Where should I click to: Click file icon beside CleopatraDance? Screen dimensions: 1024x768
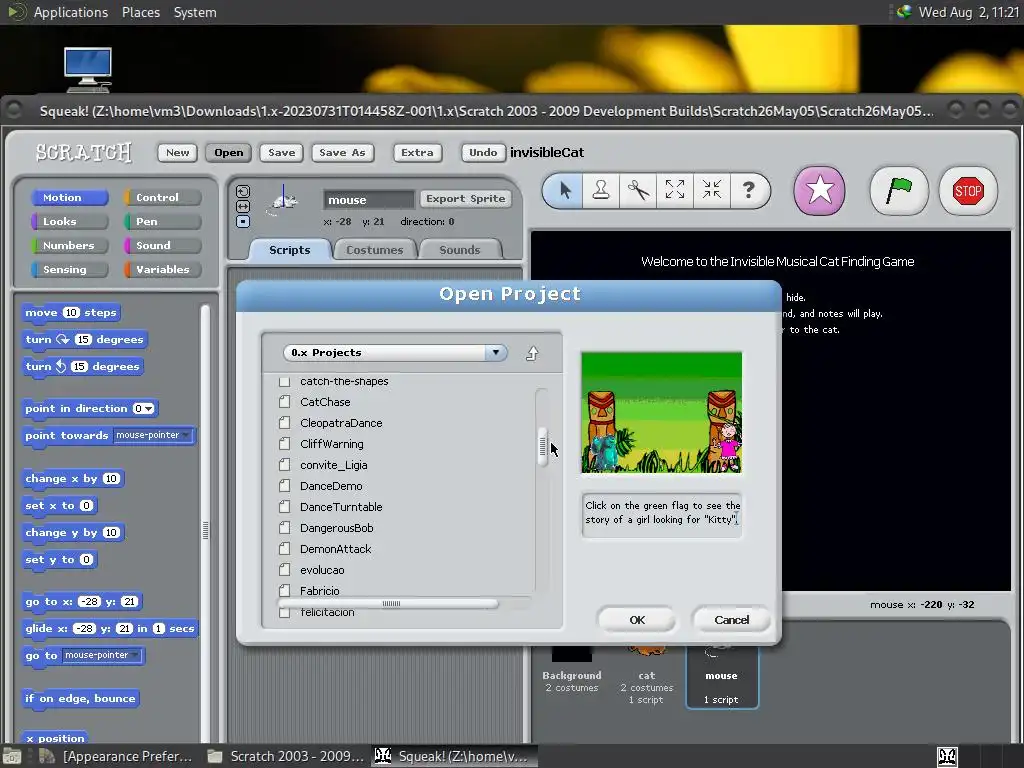click(x=284, y=423)
